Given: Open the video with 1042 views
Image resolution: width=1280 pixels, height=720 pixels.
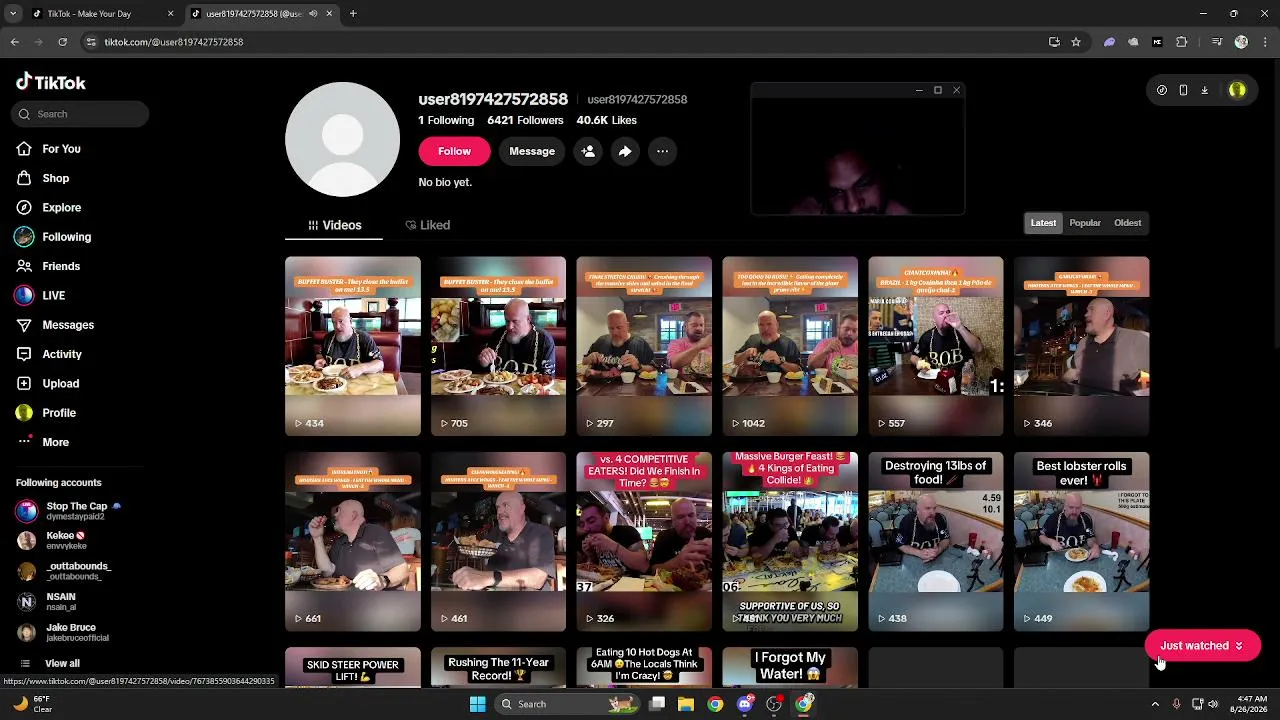Looking at the screenshot, I should (790, 346).
